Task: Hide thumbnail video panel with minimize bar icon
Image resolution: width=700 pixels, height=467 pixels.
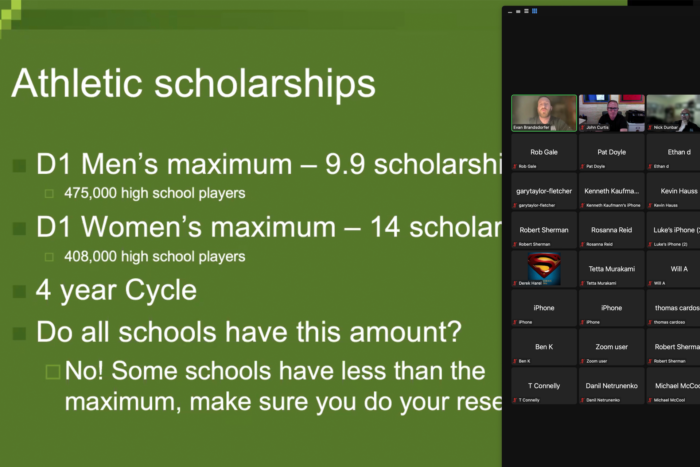Action: (x=510, y=12)
